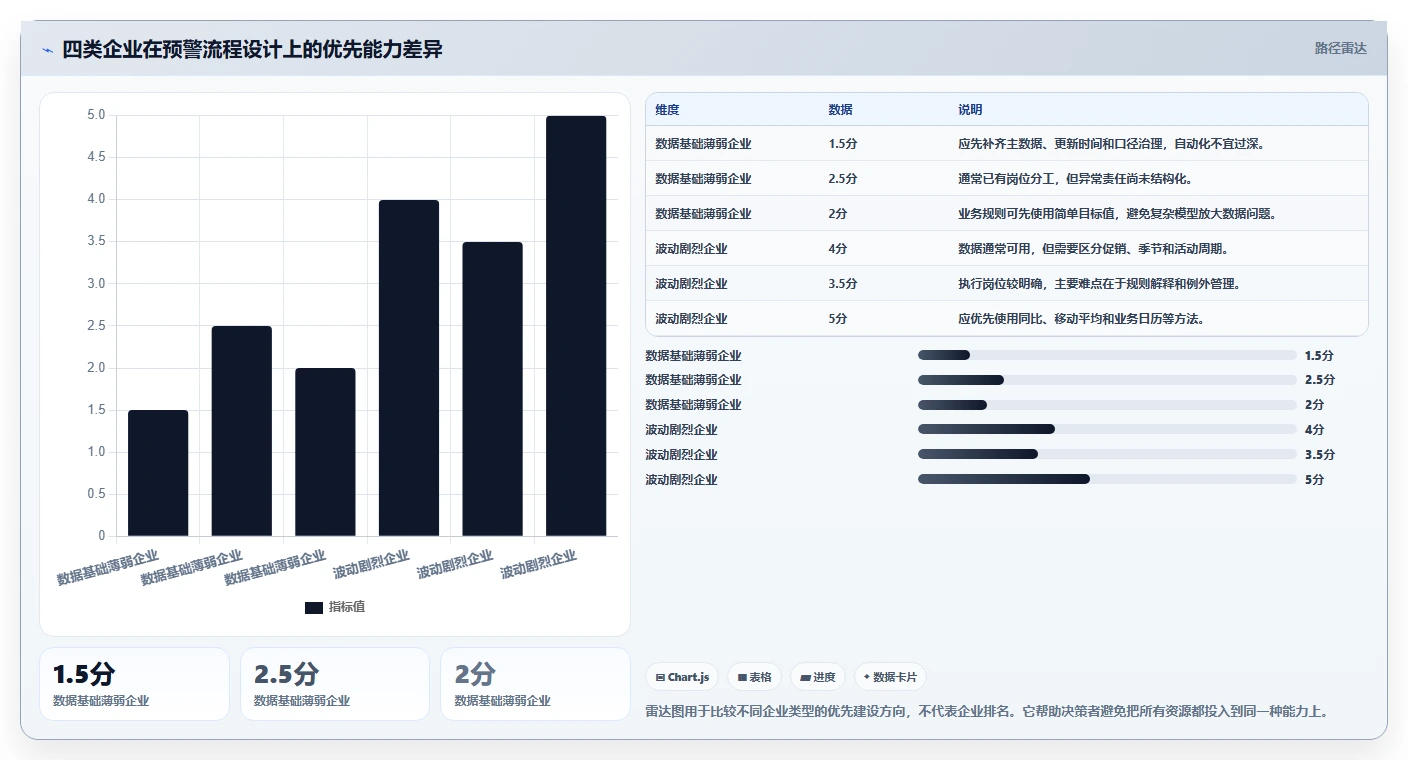The width and height of the screenshot is (1408, 760).
Task: Click the bar with value 2.5 in chart
Action: click(x=242, y=431)
